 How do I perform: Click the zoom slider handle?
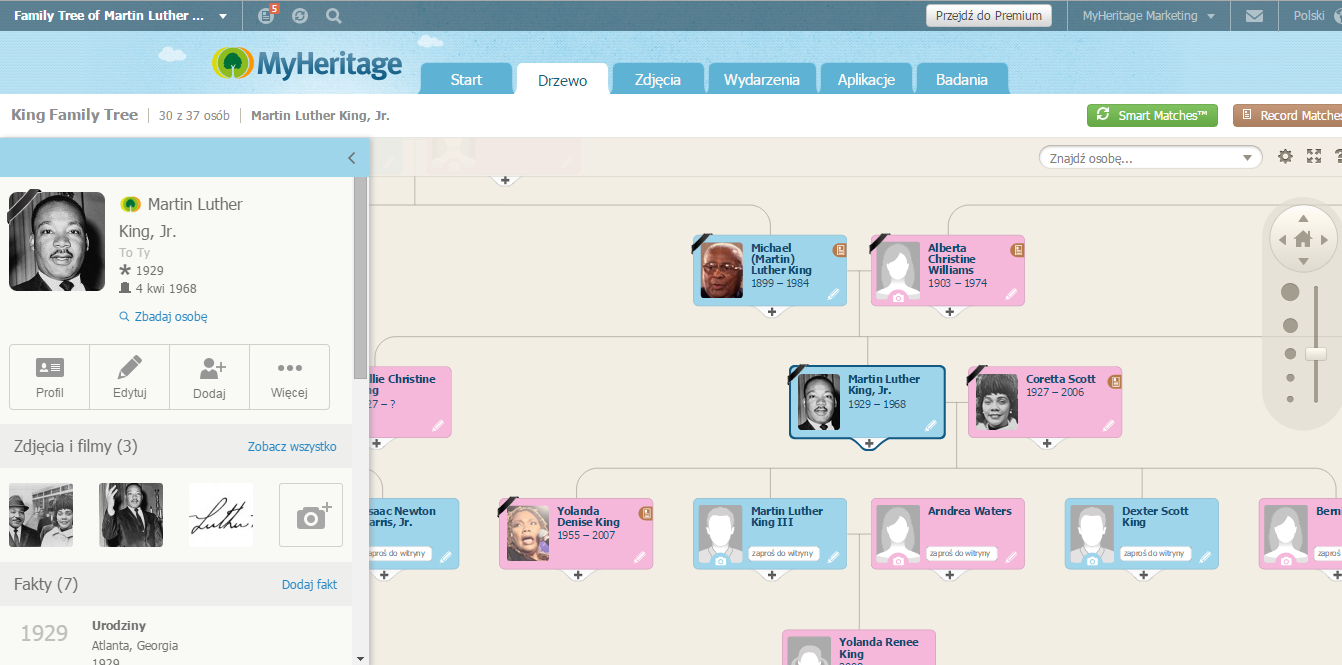(x=1316, y=354)
